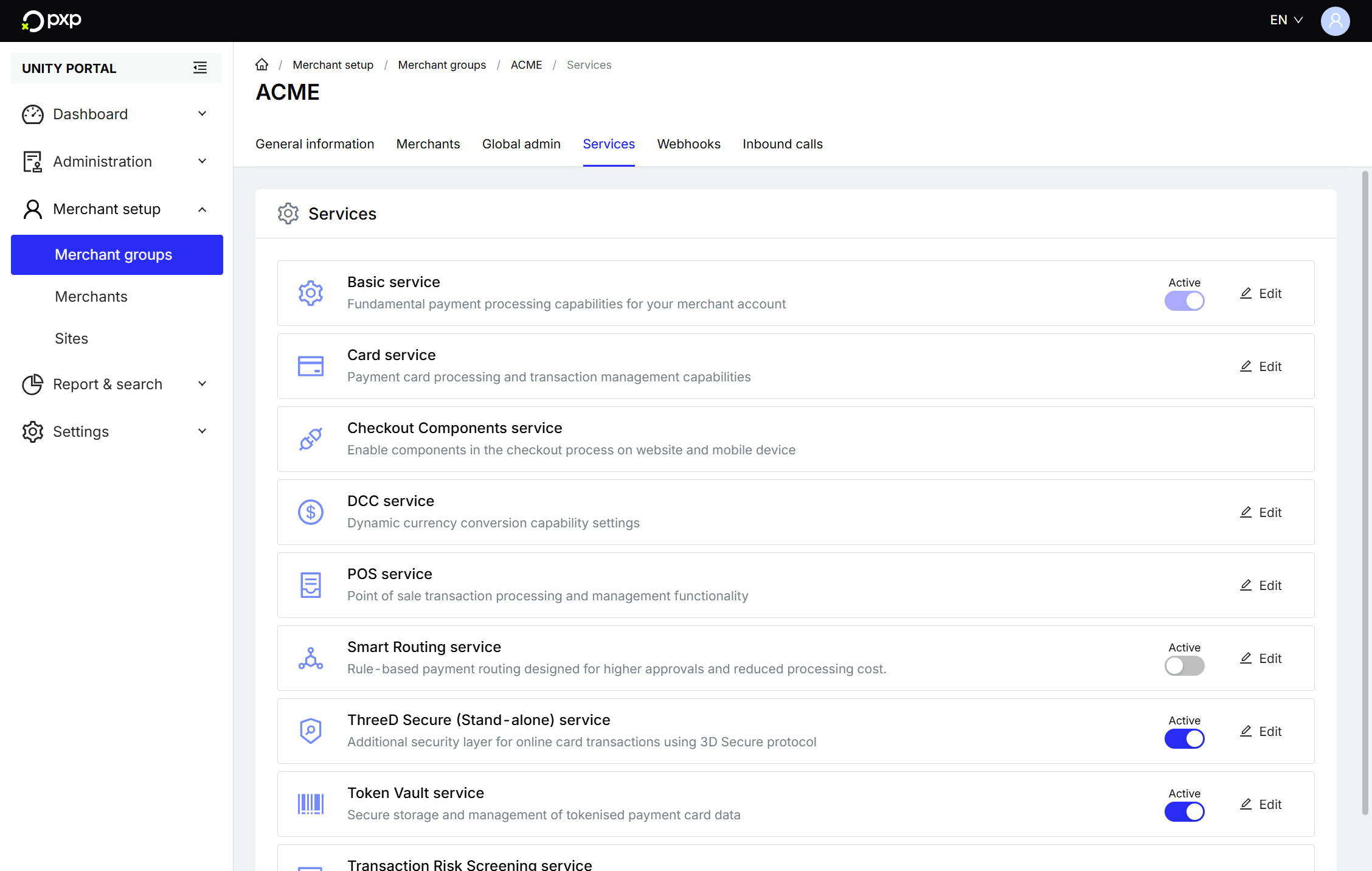
Task: Click the ACME breadcrumb link
Action: pyautogui.click(x=526, y=65)
